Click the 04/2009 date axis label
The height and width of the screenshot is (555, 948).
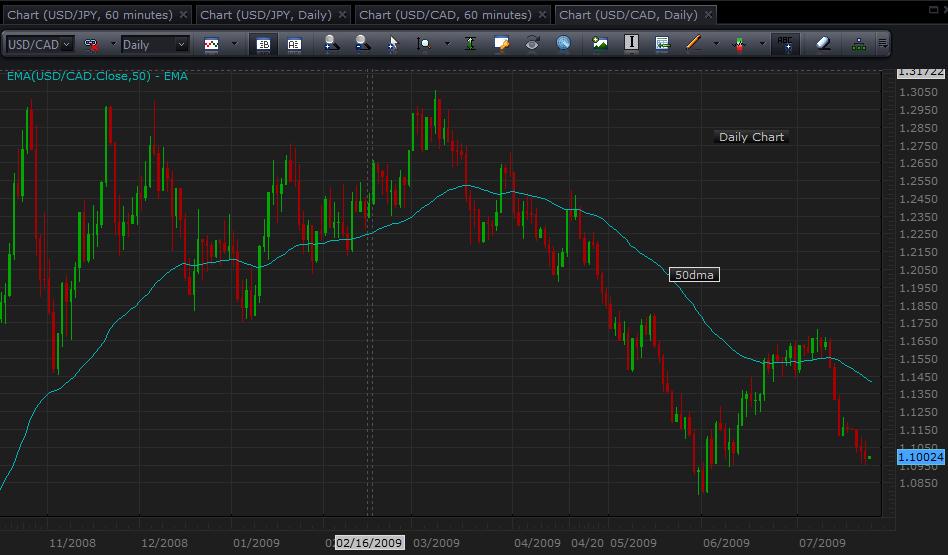click(x=537, y=543)
